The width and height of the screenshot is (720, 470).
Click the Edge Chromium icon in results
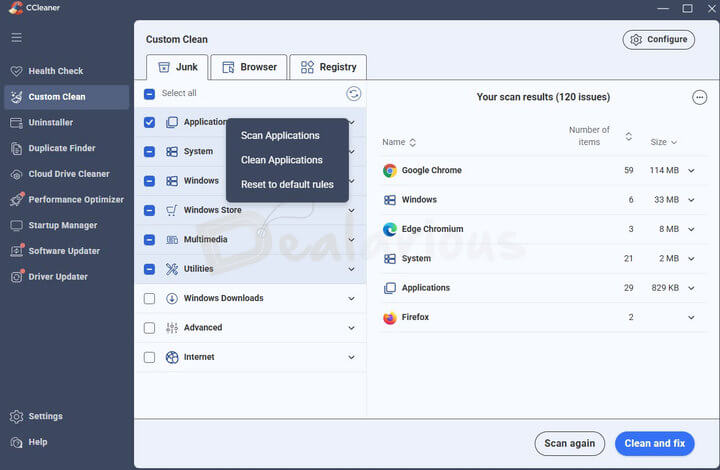coord(390,229)
